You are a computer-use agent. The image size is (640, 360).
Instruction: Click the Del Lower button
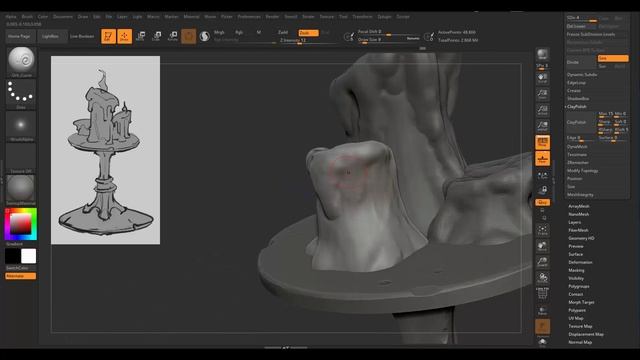[x=581, y=27]
